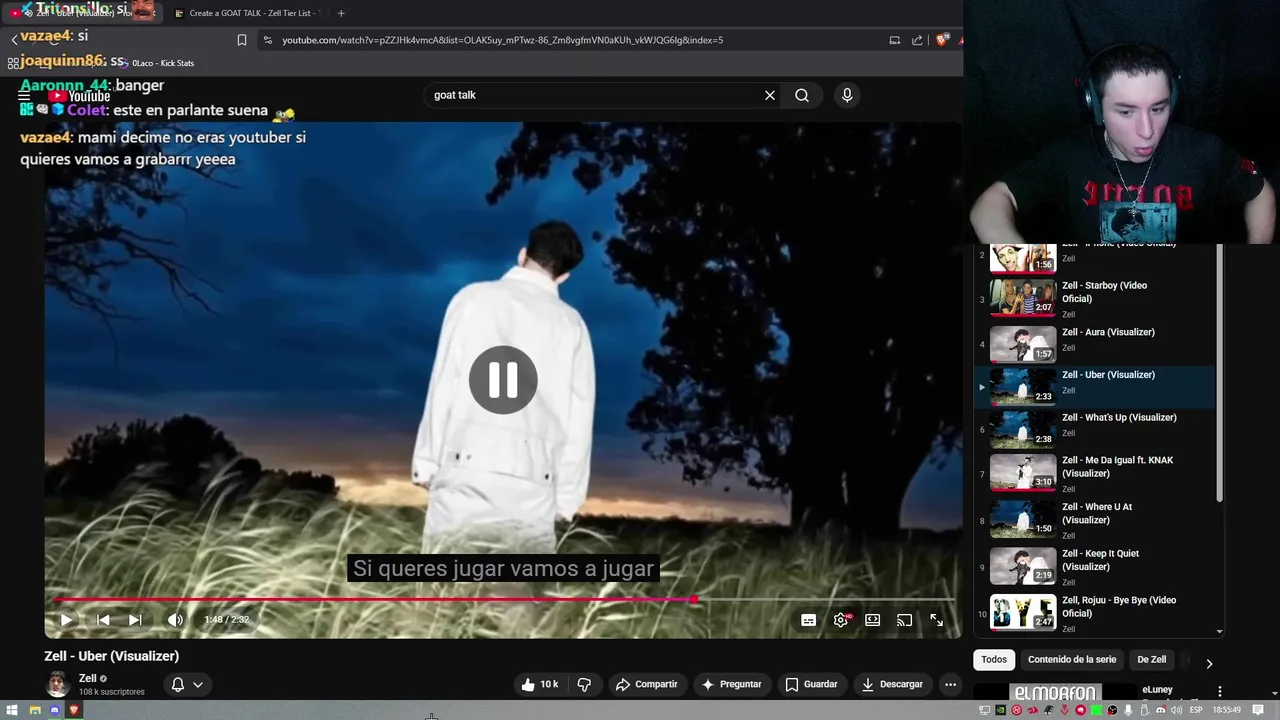Open a new browser tab

tap(341, 13)
